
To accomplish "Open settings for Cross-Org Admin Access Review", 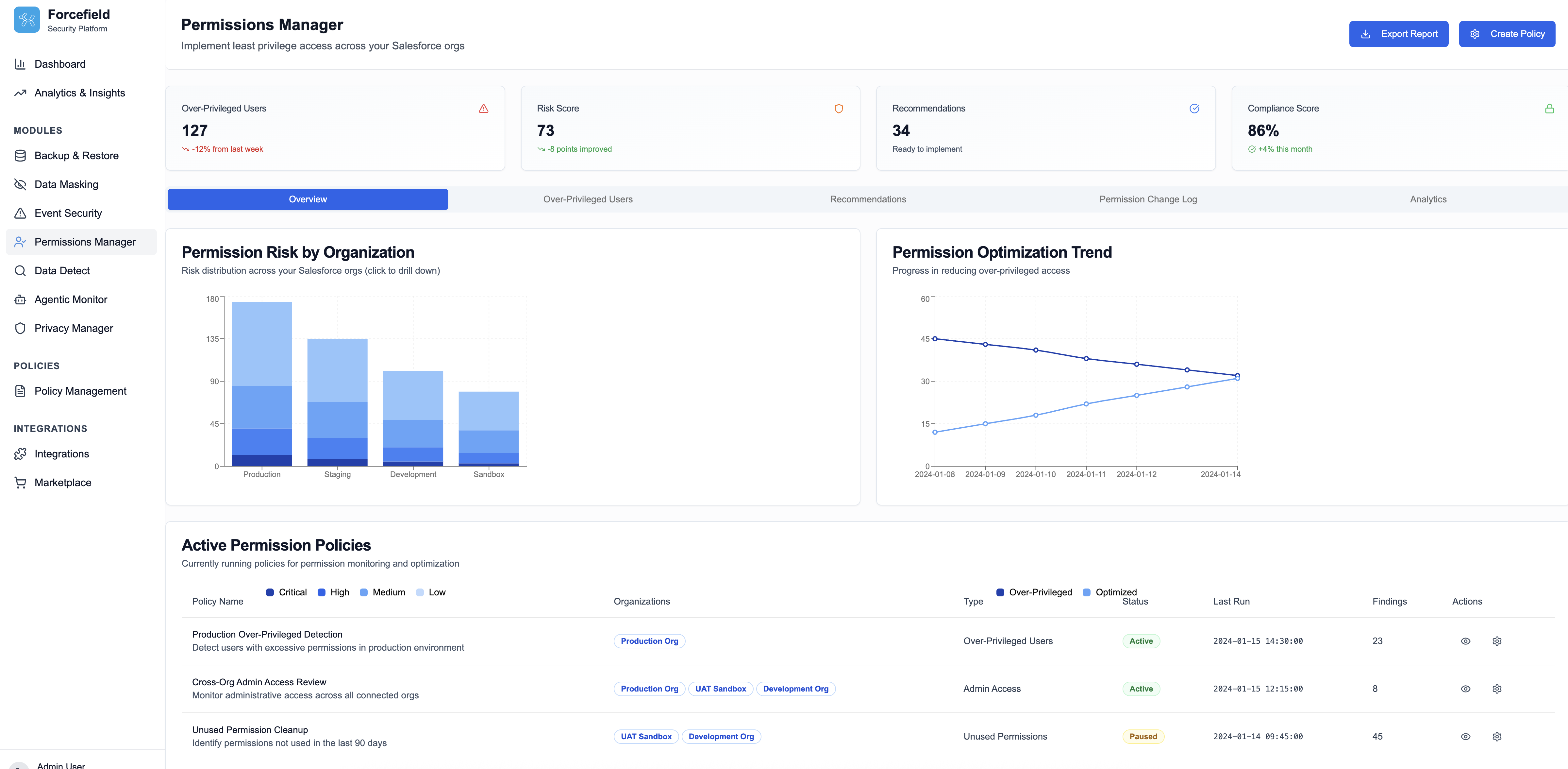I will point(1497,689).
